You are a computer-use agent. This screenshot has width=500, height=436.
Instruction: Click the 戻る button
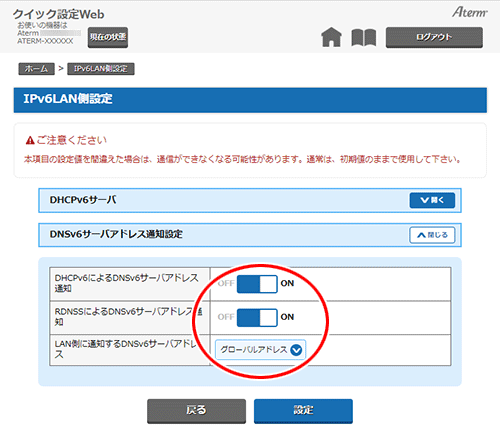196,411
